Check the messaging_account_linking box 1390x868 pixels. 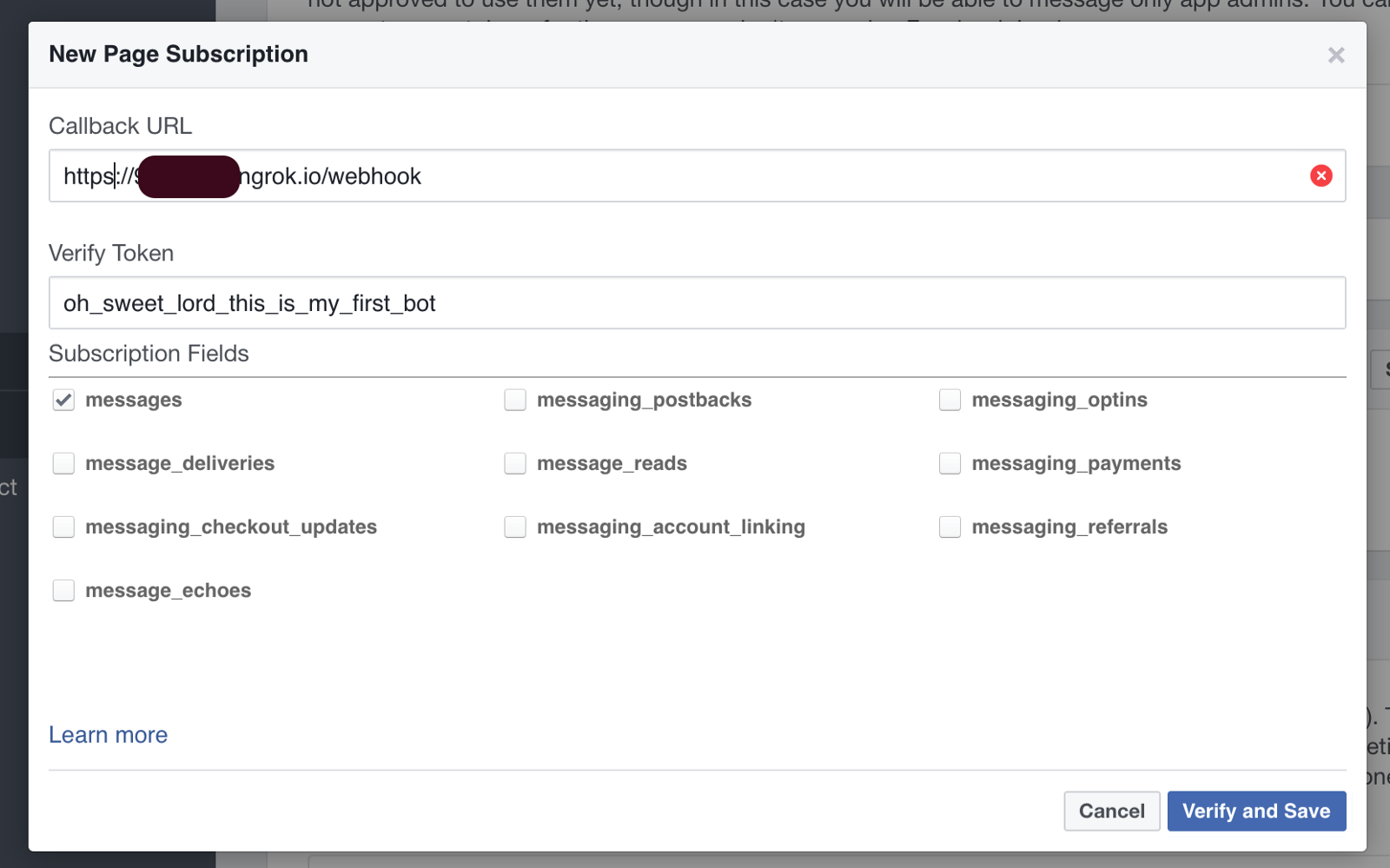tap(515, 527)
